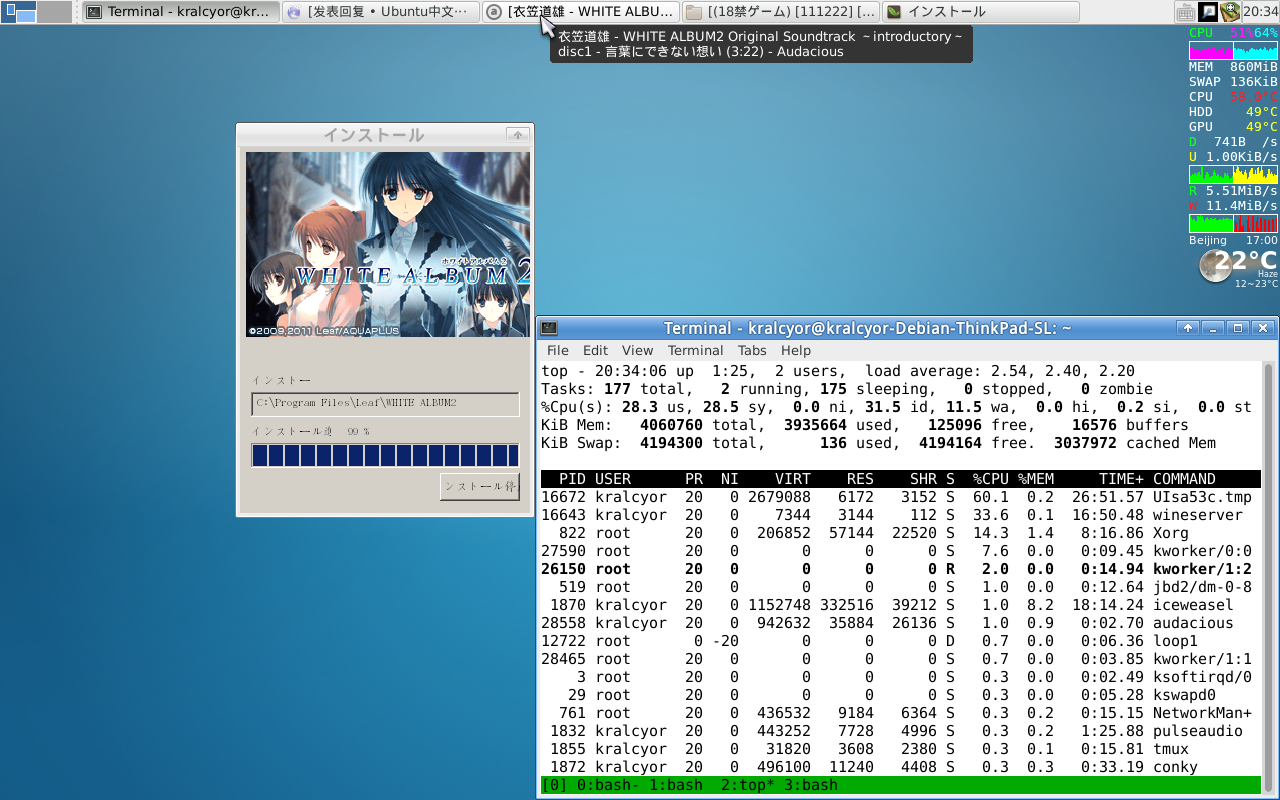Open the Tabs menu in Terminal
Screen dimensions: 1280x800
752,350
